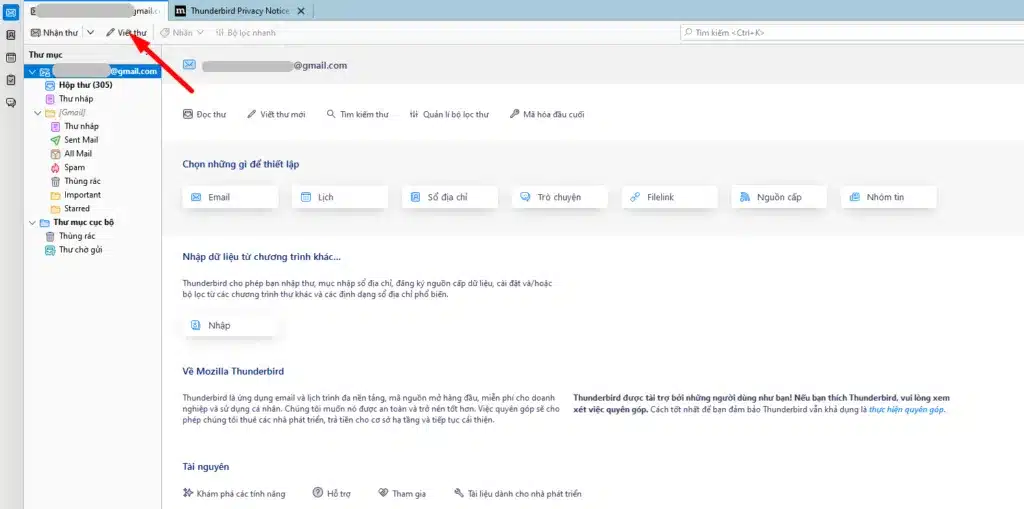1024x509 pixels.
Task: Click the Đọc thư button
Action: [x=204, y=114]
